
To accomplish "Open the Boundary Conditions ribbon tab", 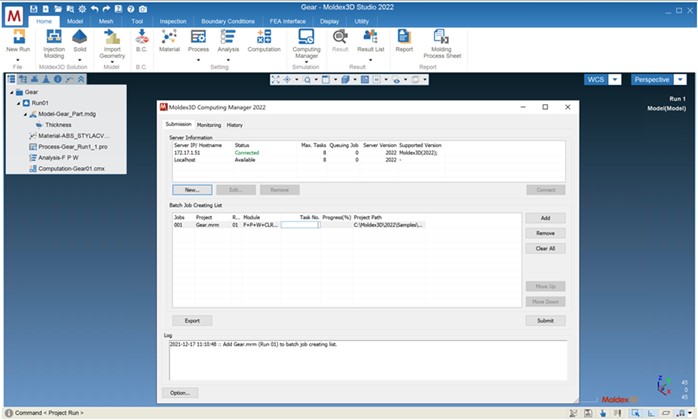I will click(227, 21).
